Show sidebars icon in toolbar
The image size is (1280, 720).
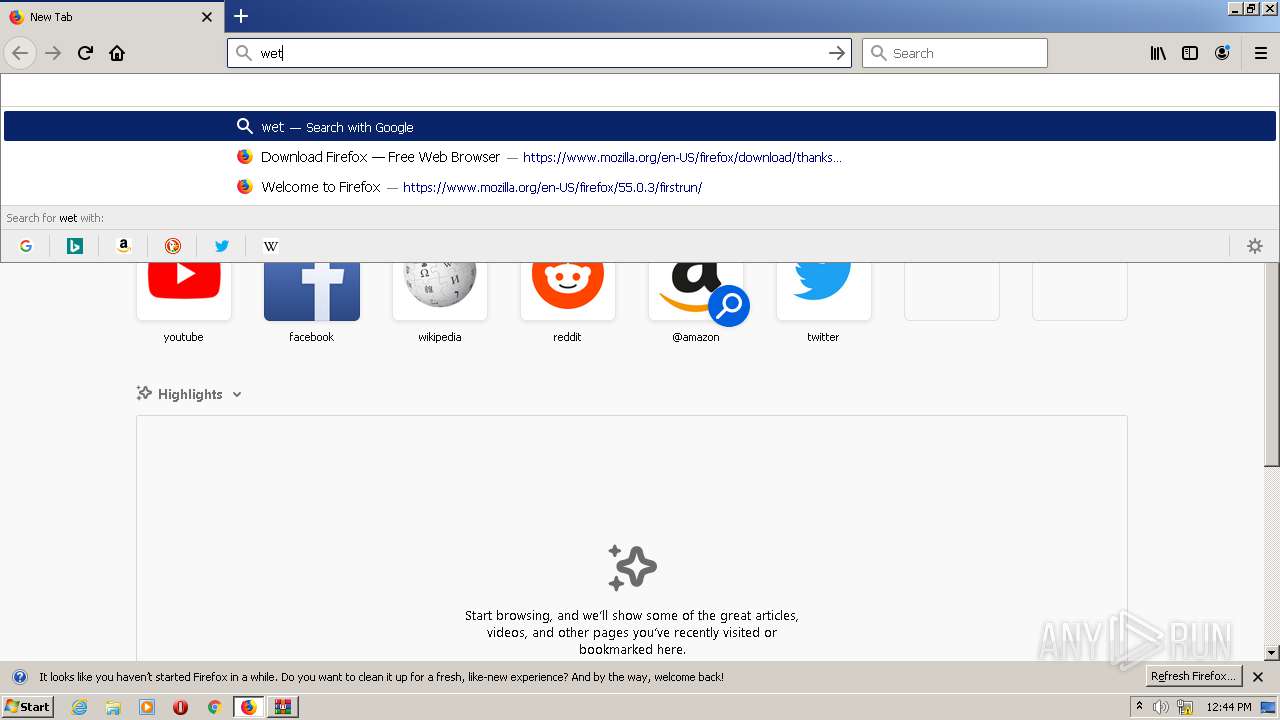1190,53
